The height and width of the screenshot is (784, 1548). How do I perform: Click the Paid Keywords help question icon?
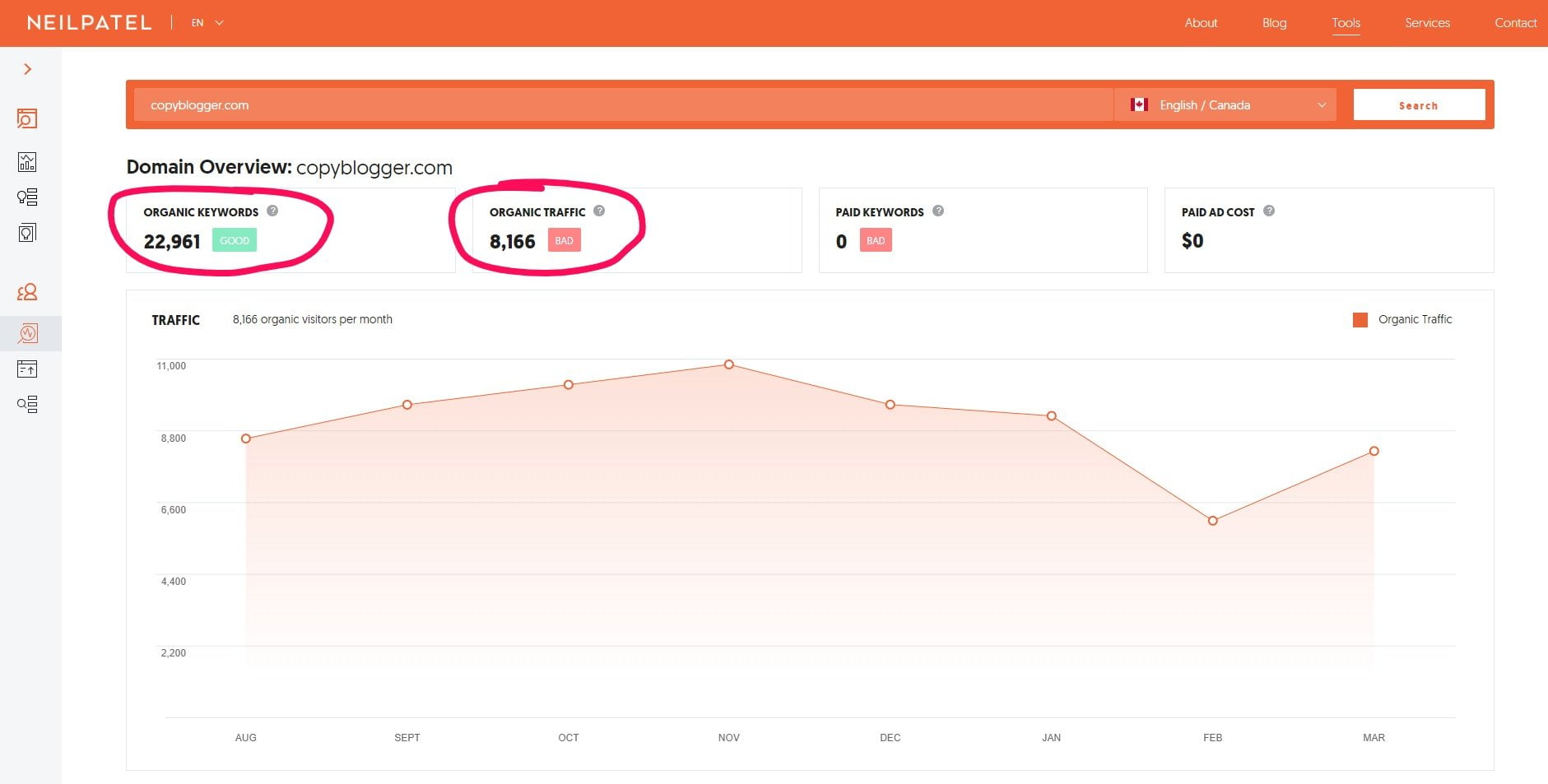[938, 211]
